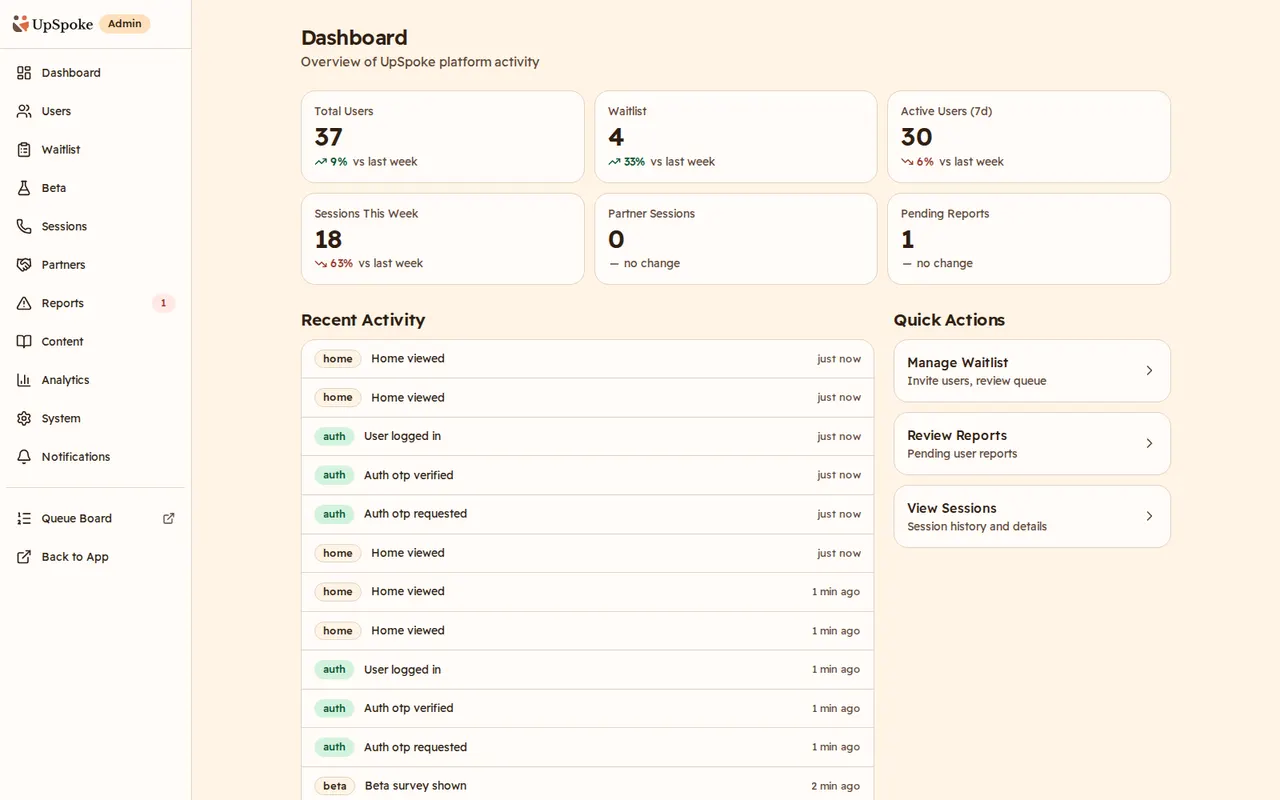Click the Back to App exit icon
The width and height of the screenshot is (1280, 800).
24,557
